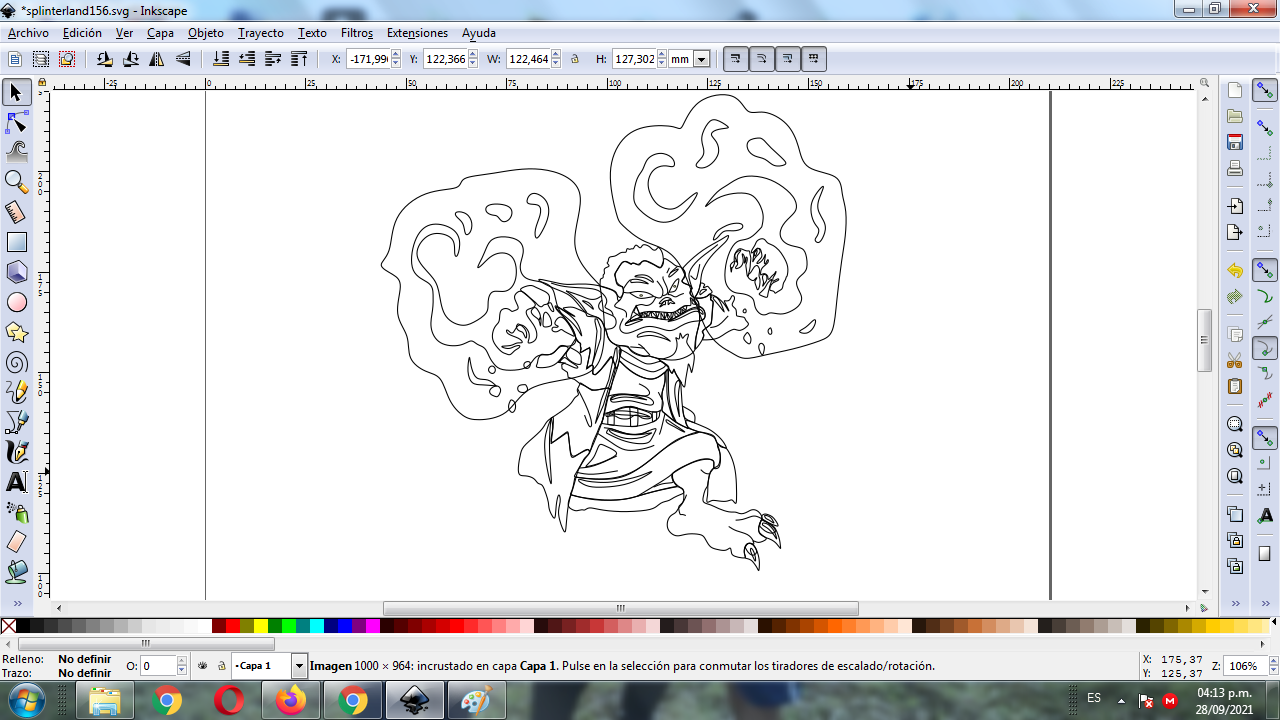Select the Measure ruler tool
The height and width of the screenshot is (720, 1280).
[16, 212]
